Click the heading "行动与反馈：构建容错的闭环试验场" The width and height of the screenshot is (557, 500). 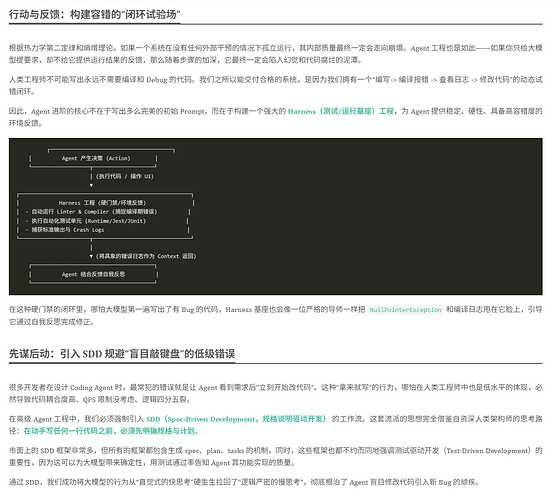[x=94, y=15]
